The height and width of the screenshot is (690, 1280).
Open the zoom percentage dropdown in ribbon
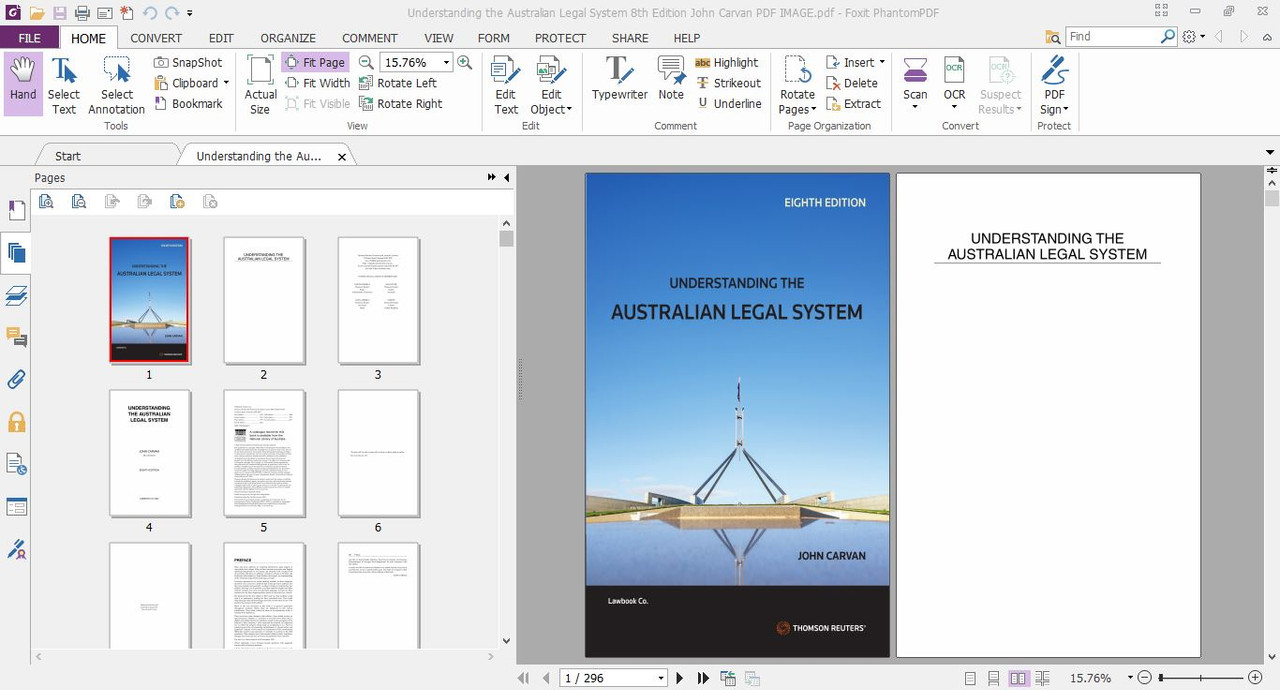pyautogui.click(x=446, y=62)
